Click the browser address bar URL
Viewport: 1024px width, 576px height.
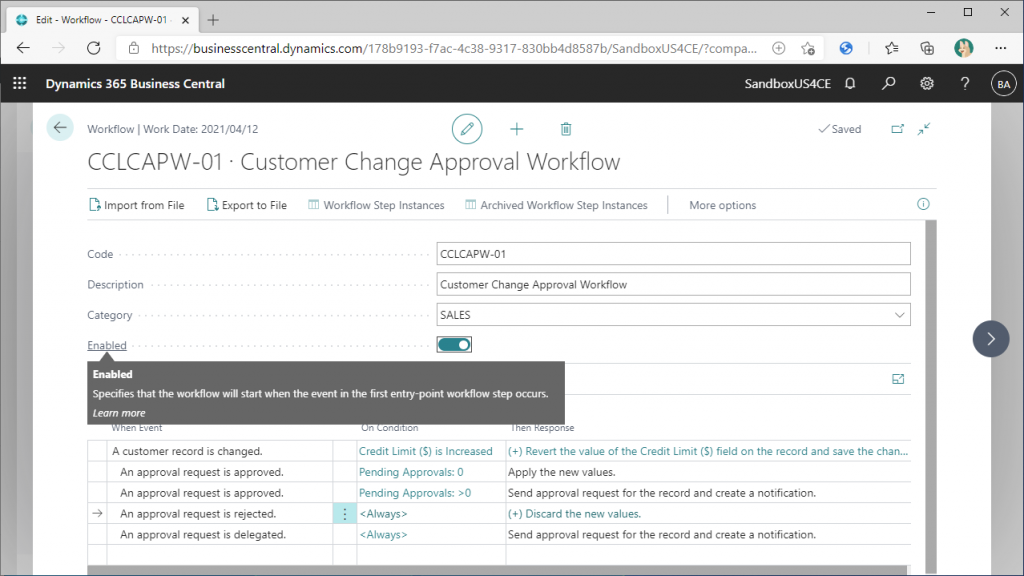[x=454, y=48]
